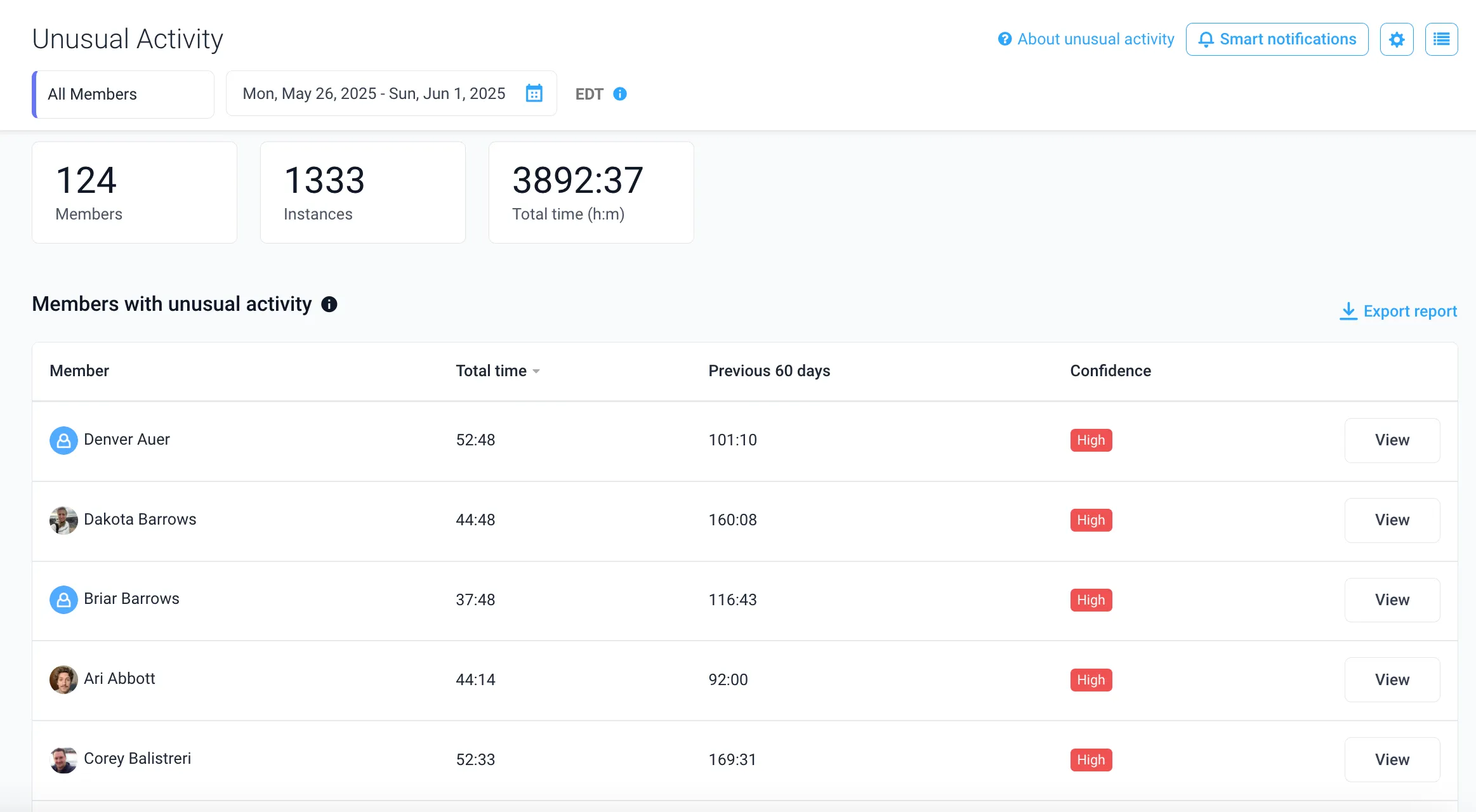1476x812 pixels.
Task: Click info icon beside Members with unusual activity
Action: coord(329,304)
